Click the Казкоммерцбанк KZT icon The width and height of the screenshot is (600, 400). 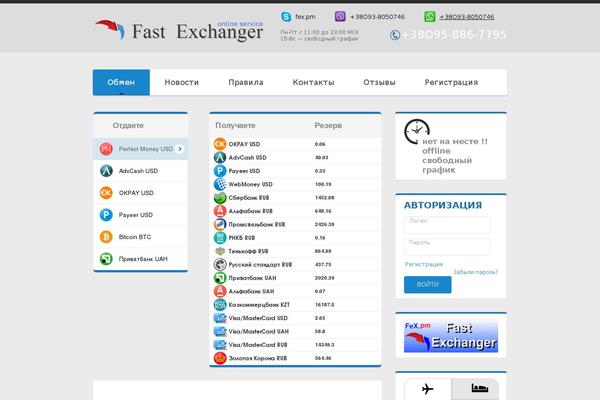click(x=220, y=305)
